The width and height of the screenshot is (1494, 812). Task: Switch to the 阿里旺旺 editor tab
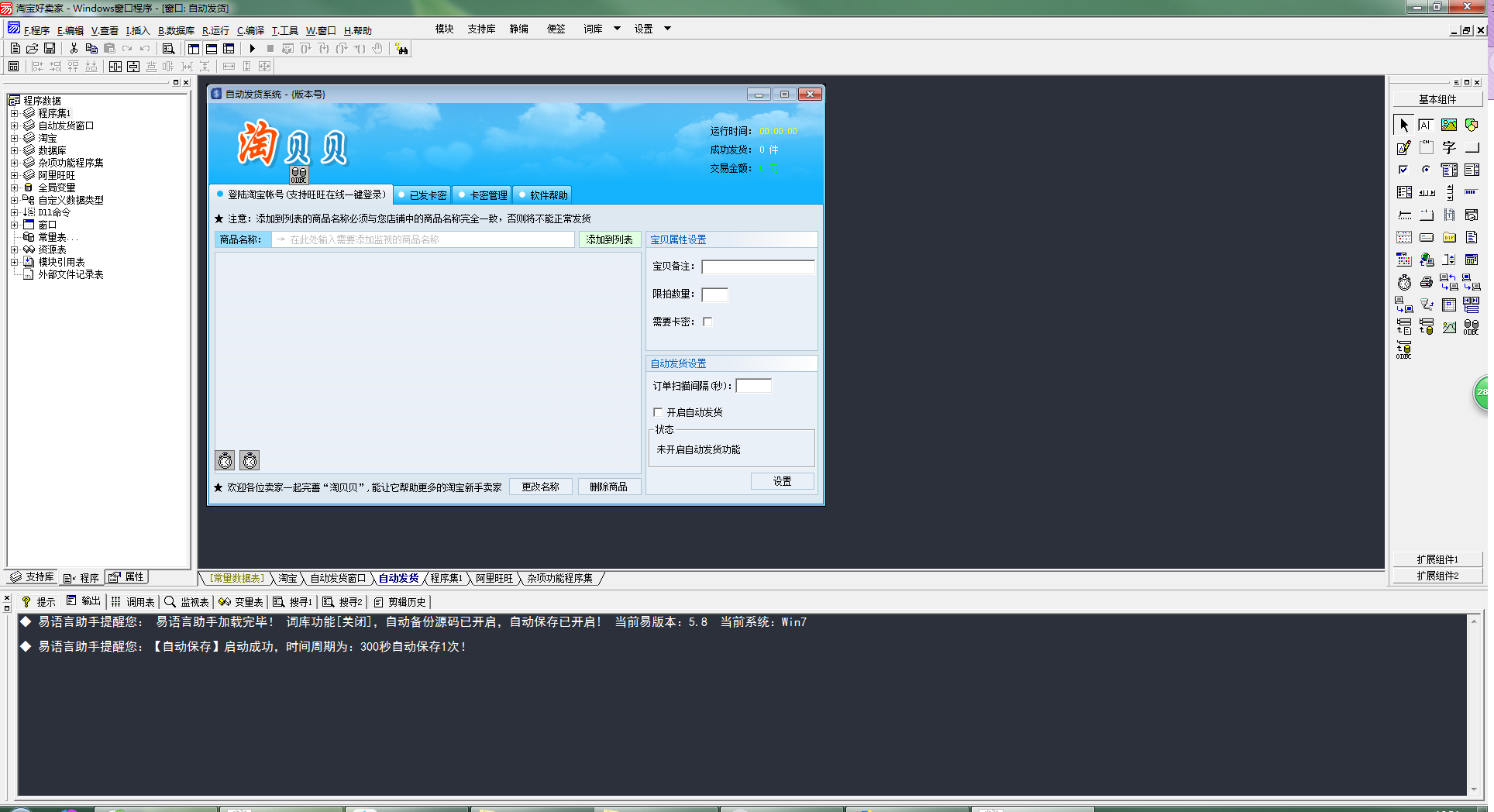494,578
